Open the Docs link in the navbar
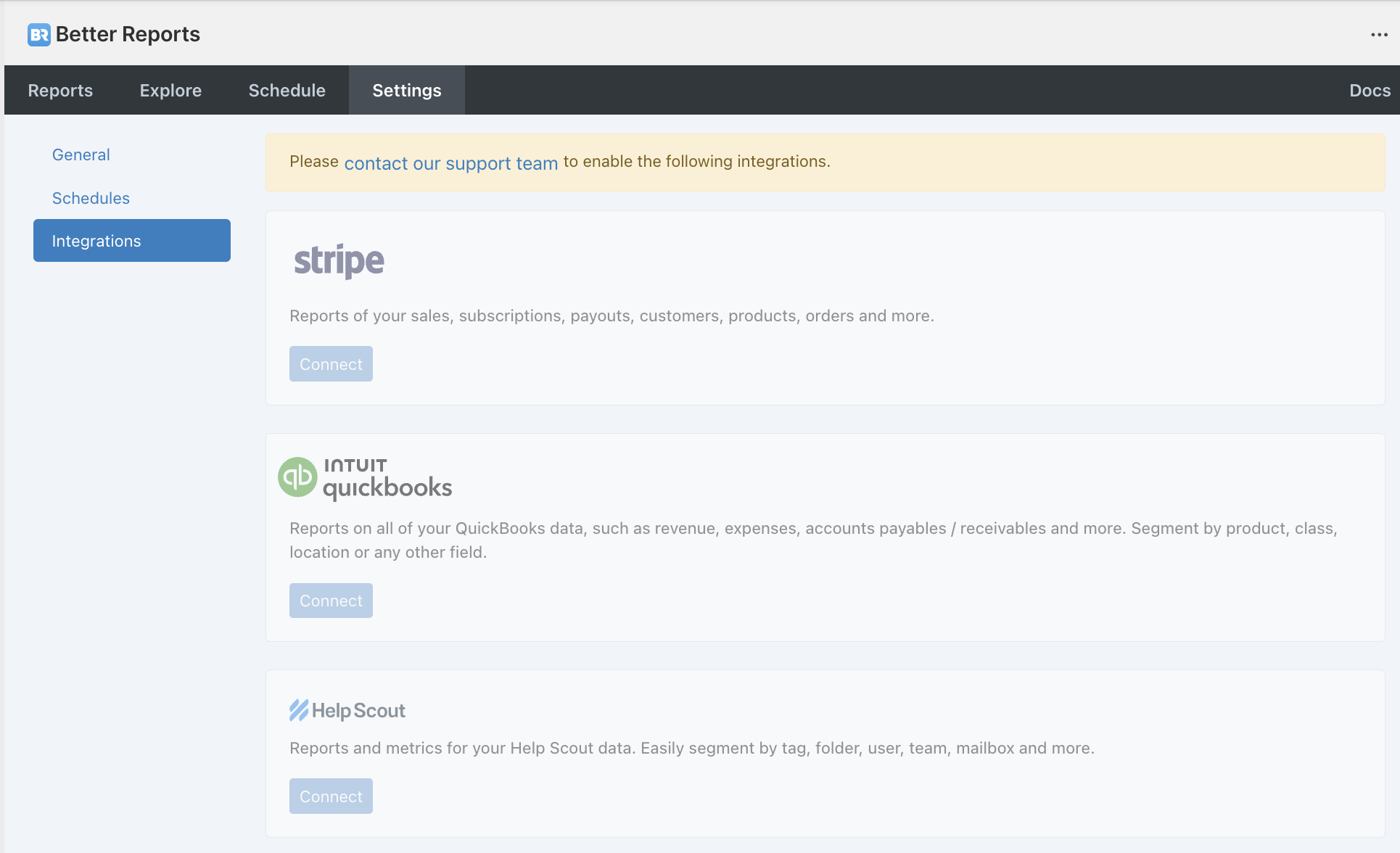 (x=1369, y=91)
